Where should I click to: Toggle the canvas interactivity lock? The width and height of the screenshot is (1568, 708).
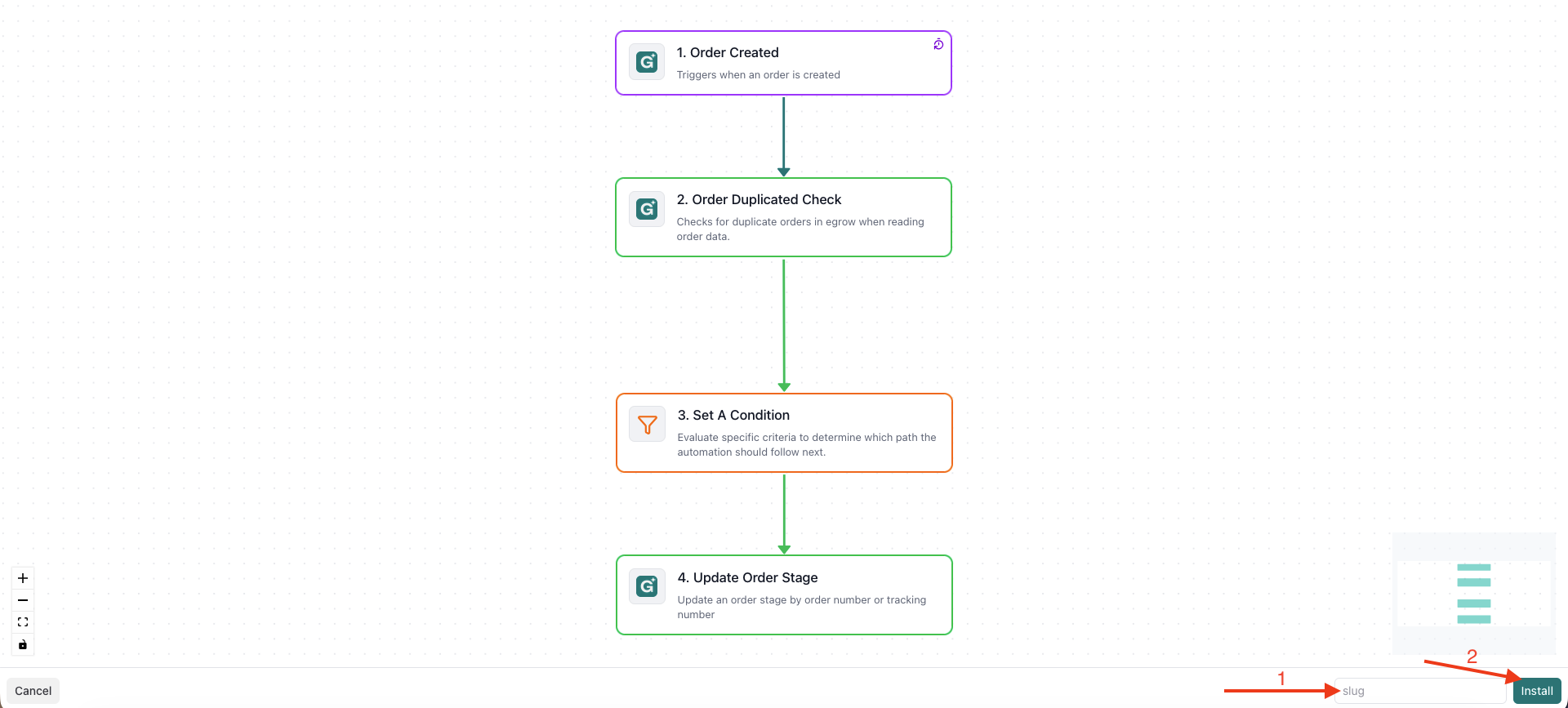(x=23, y=644)
